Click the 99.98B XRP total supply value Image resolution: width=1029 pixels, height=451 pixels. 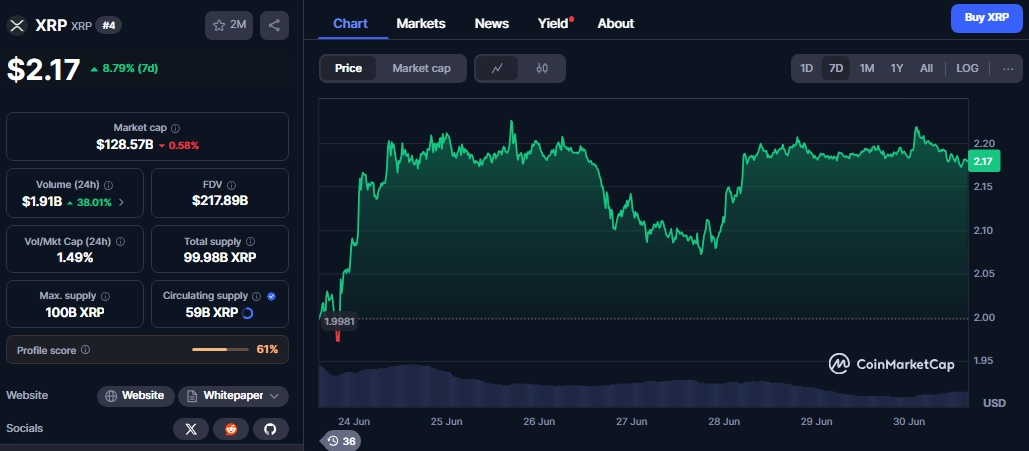220,258
